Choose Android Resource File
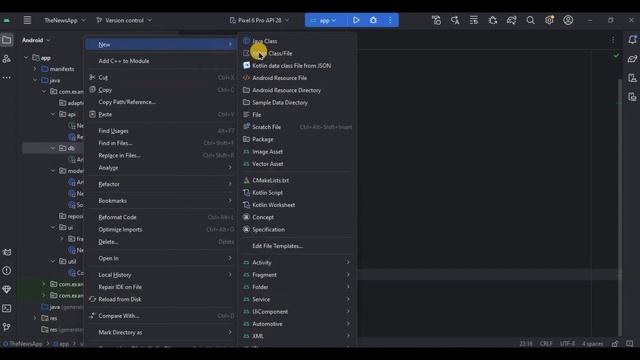Screen dimensions: 640x360 [297, 78]
